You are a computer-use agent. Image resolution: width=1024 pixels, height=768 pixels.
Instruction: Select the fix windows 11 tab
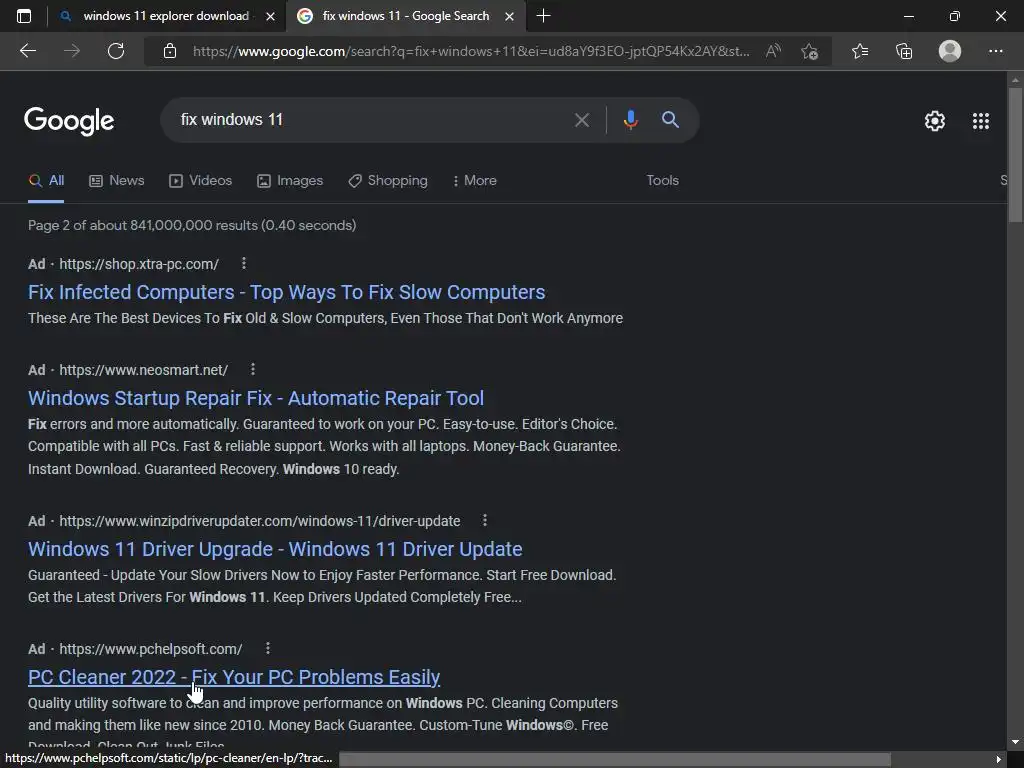[x=405, y=16]
